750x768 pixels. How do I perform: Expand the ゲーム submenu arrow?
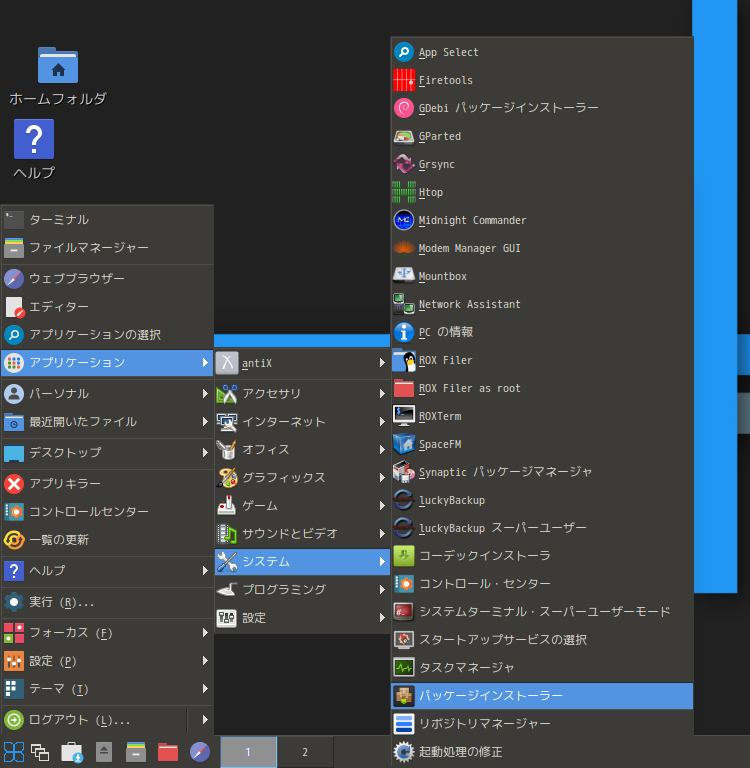point(382,505)
